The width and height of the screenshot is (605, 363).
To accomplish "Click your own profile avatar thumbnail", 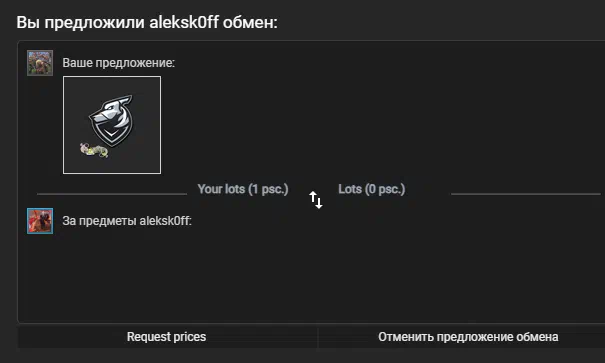I will (40, 62).
